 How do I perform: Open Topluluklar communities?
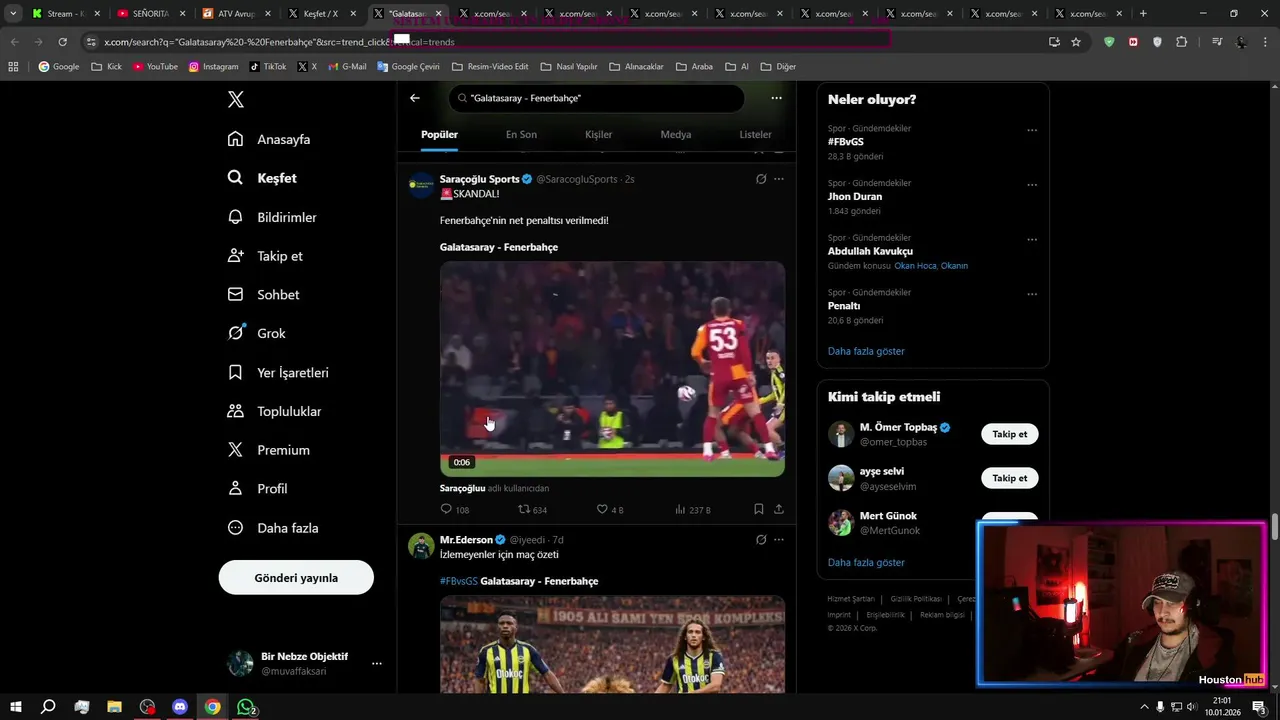pyautogui.click(x=274, y=411)
